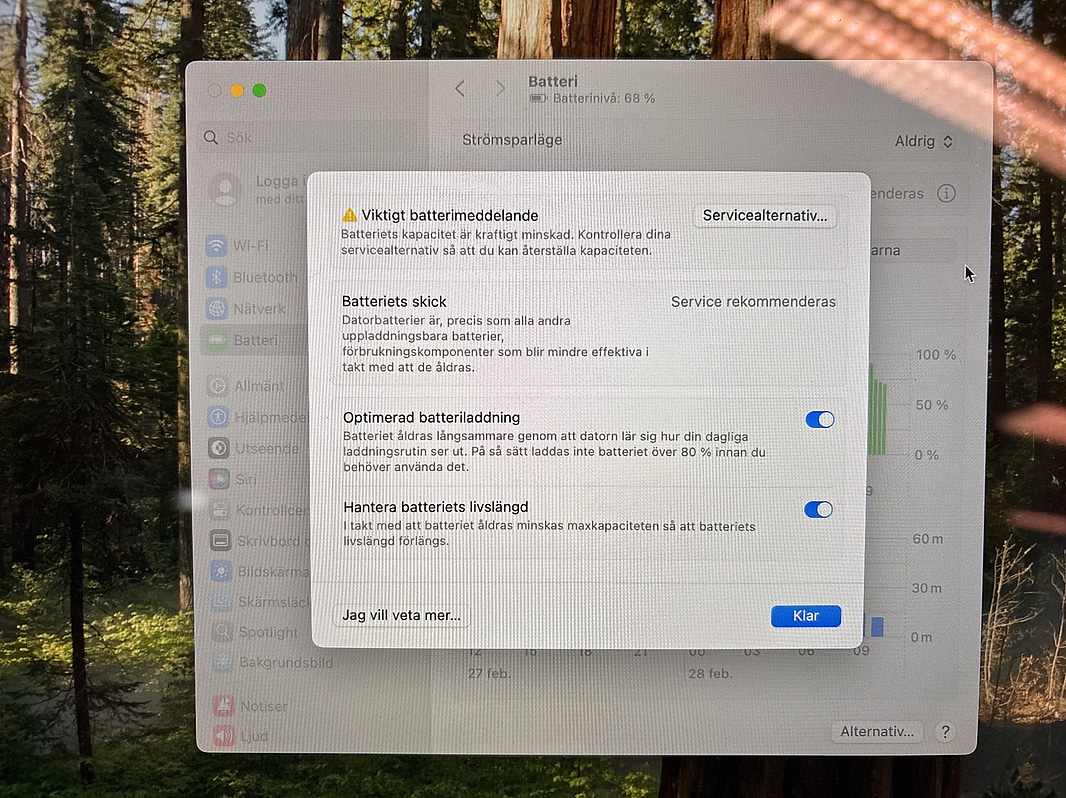Click the Wi-Fi icon in sidebar
The height and width of the screenshot is (798, 1066).
216,246
